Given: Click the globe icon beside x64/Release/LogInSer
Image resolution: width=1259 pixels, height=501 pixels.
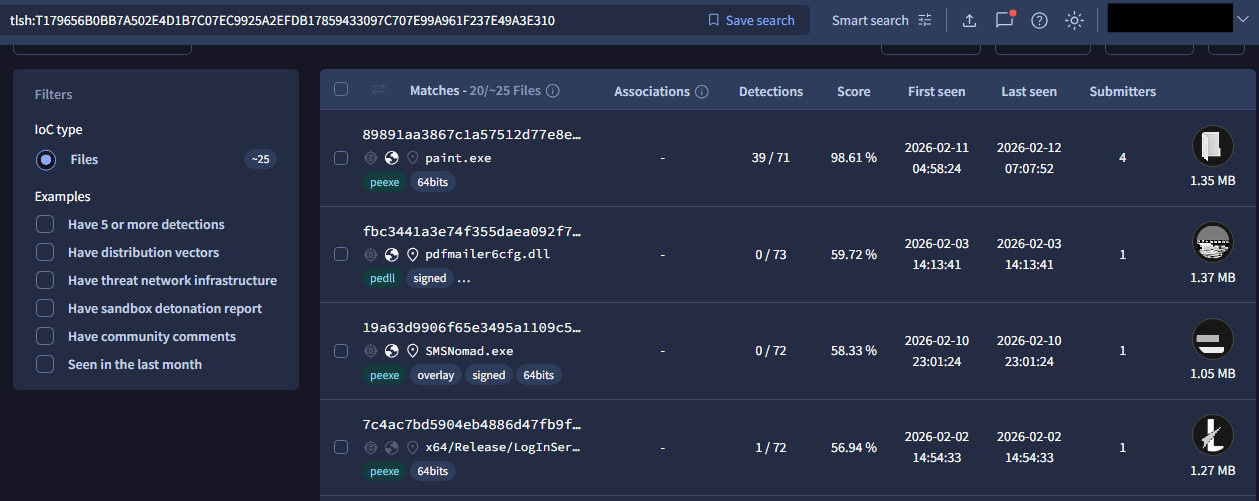Looking at the screenshot, I should tap(391, 447).
